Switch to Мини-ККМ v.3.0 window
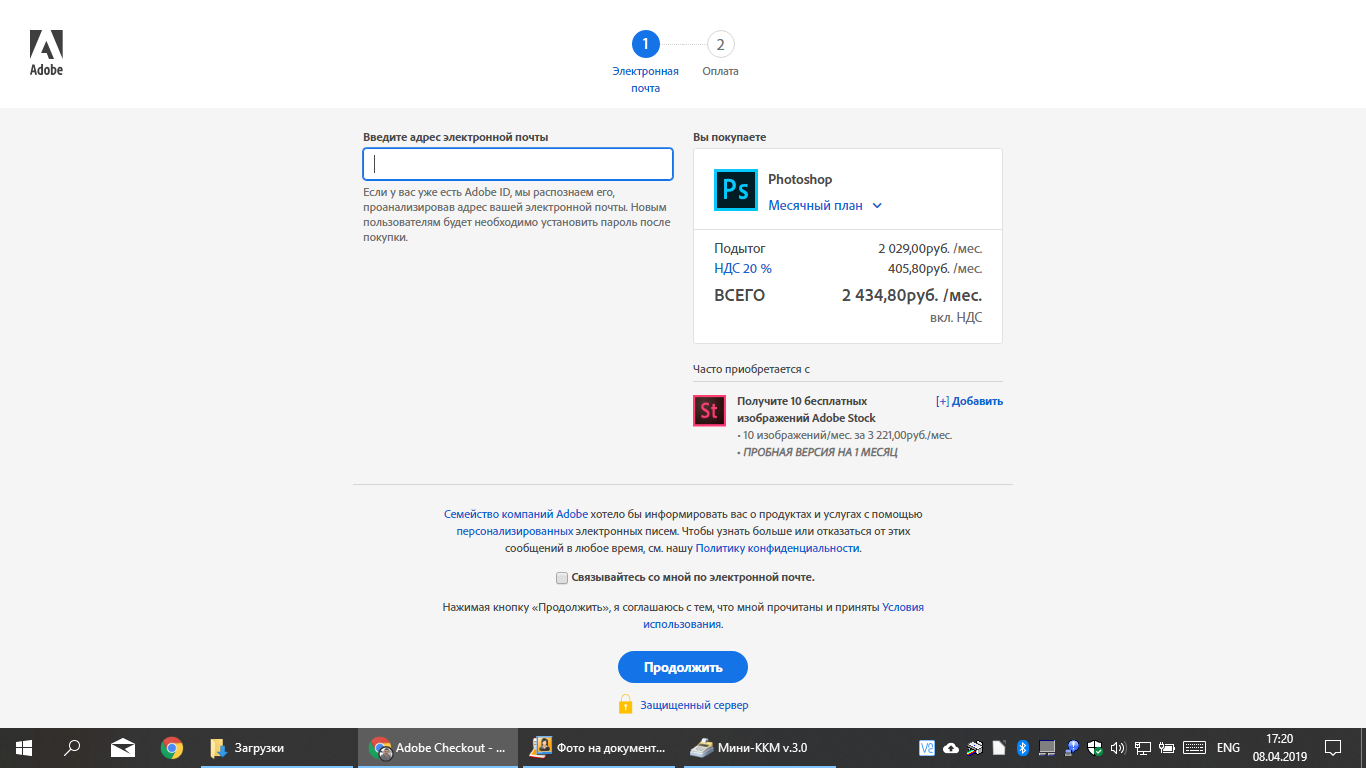This screenshot has height=768, width=1366. (x=760, y=747)
